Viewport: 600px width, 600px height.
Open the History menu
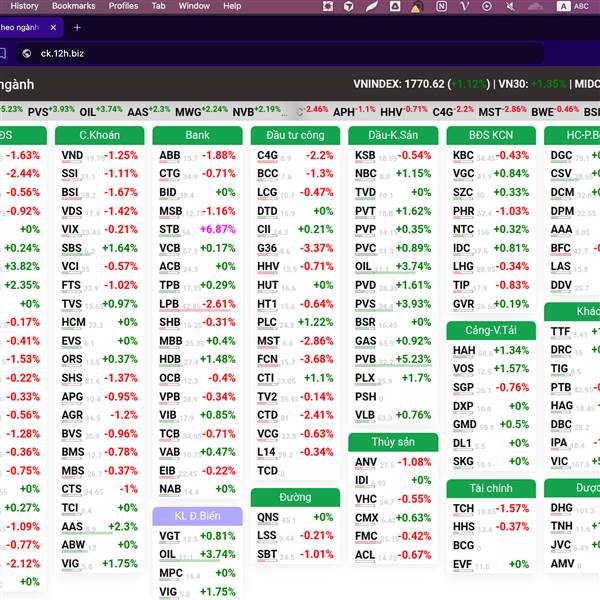click(x=24, y=6)
